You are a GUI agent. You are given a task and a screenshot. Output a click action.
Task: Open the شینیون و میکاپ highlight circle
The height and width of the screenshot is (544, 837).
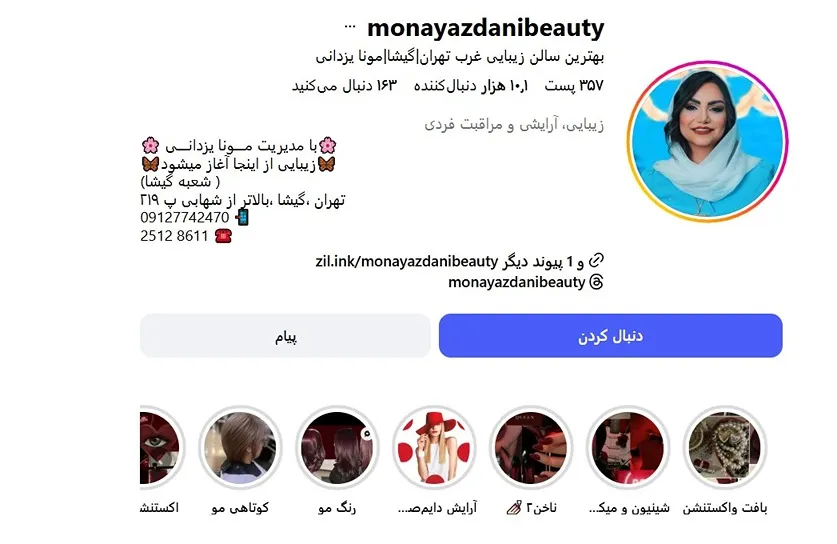point(628,447)
